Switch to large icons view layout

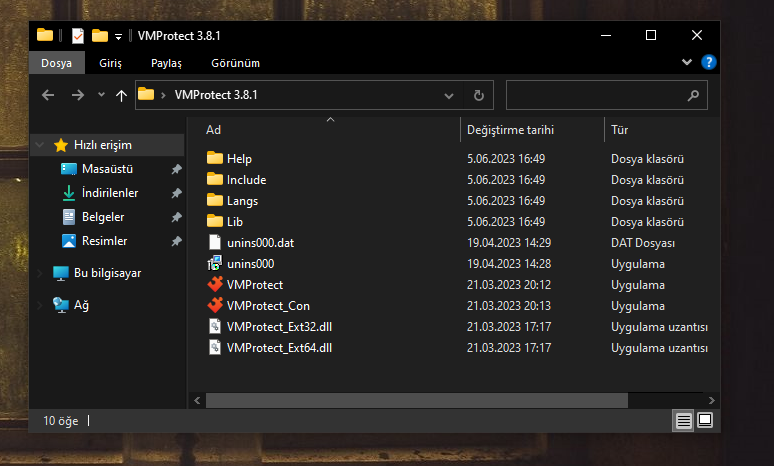click(x=705, y=421)
